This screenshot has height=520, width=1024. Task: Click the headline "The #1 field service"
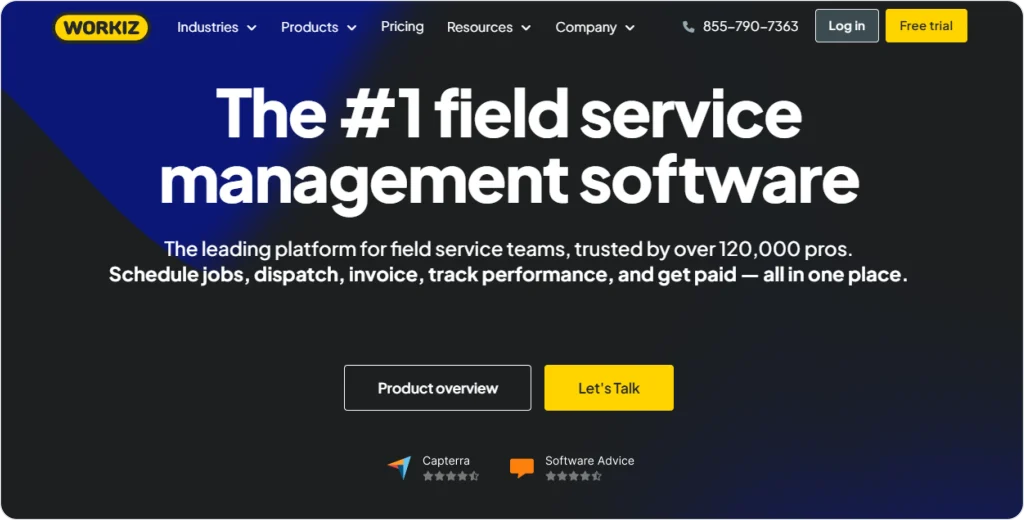click(509, 114)
